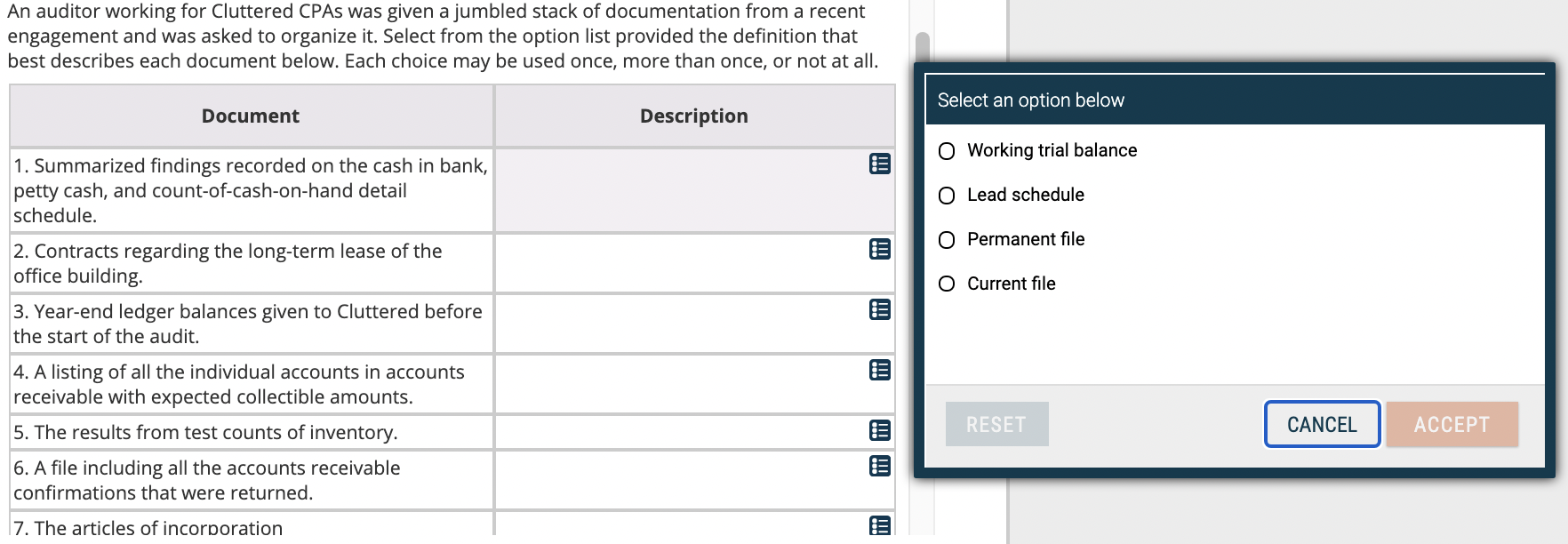Screen dimensions: 1568x544
Task: Open option list icon for row 1 summarized findings
Action: point(879,164)
